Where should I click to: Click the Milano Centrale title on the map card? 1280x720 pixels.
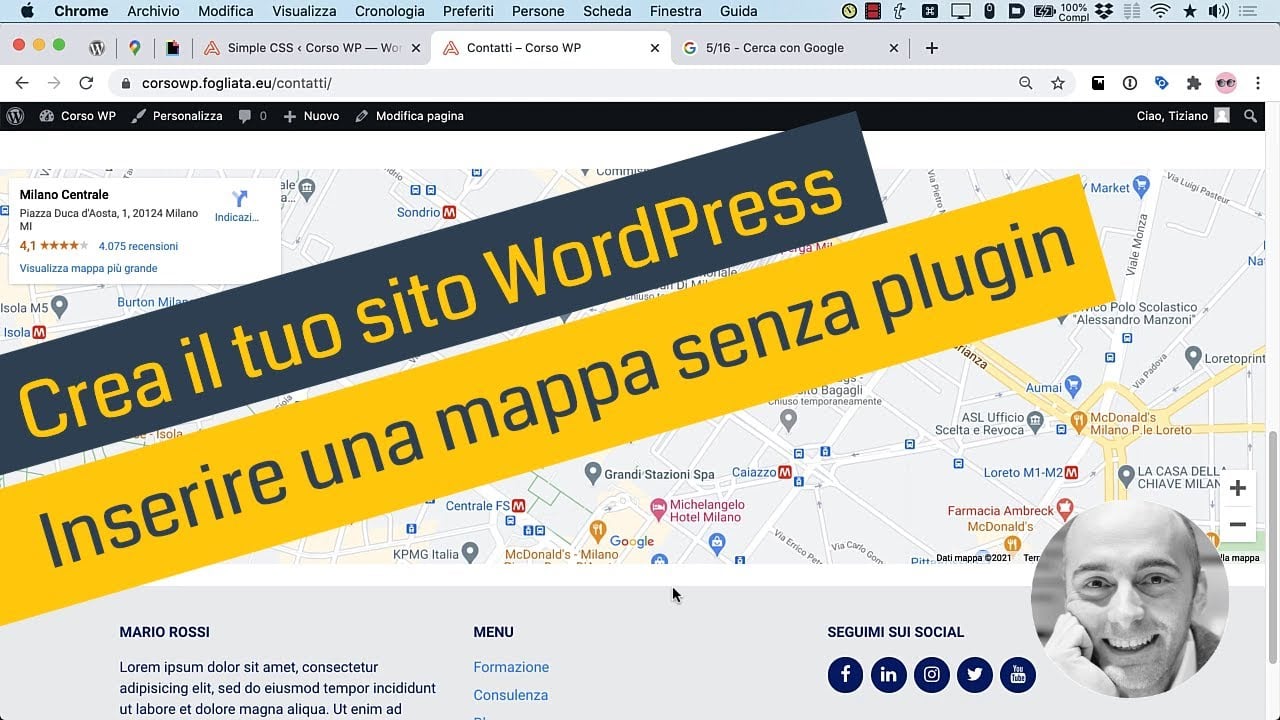click(64, 195)
